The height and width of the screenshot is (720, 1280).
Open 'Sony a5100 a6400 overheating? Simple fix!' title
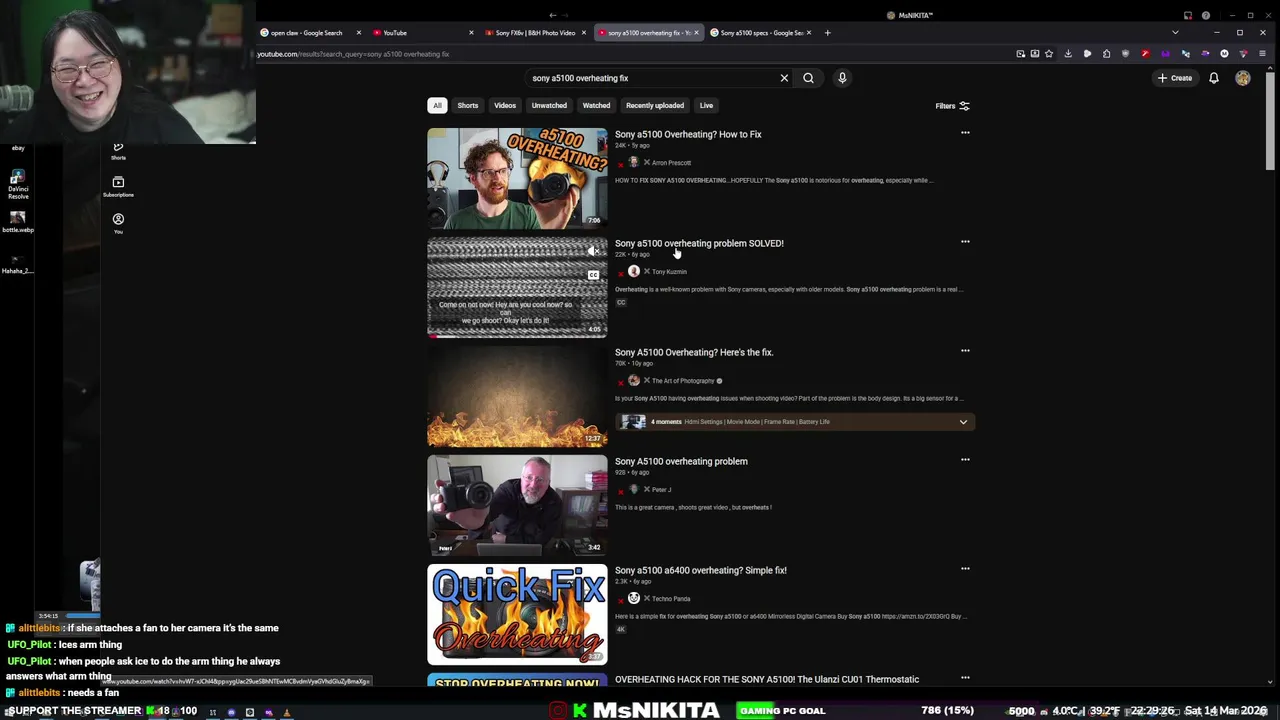(x=701, y=570)
